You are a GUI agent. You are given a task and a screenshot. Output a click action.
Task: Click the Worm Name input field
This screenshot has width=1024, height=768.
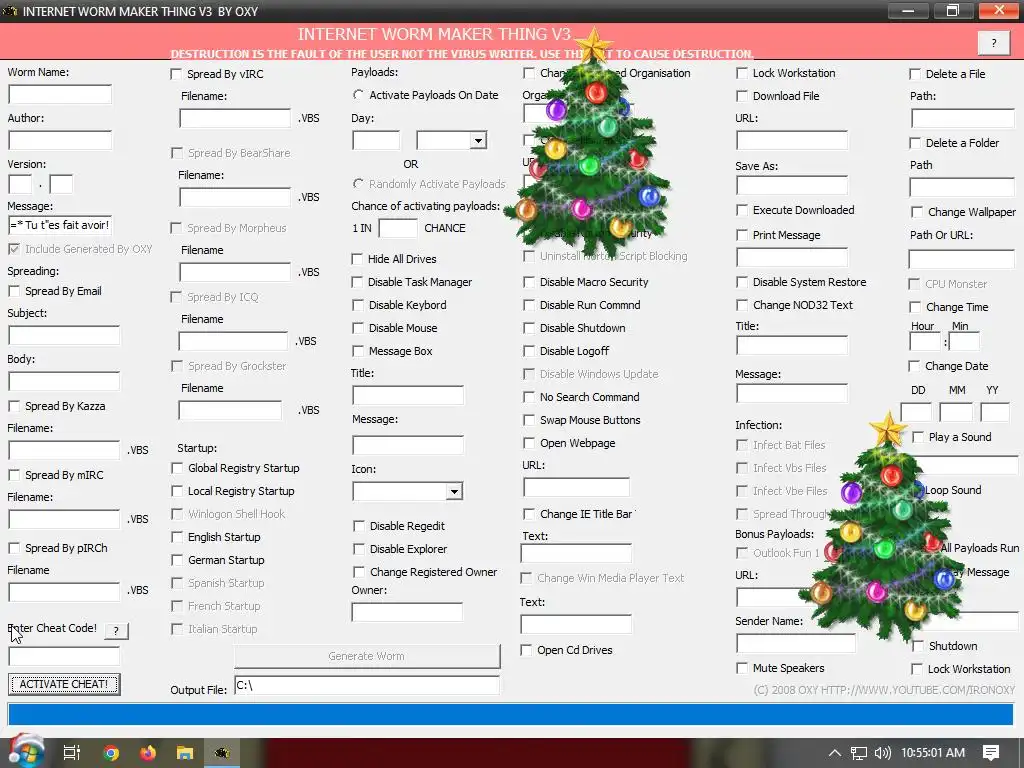coord(60,94)
